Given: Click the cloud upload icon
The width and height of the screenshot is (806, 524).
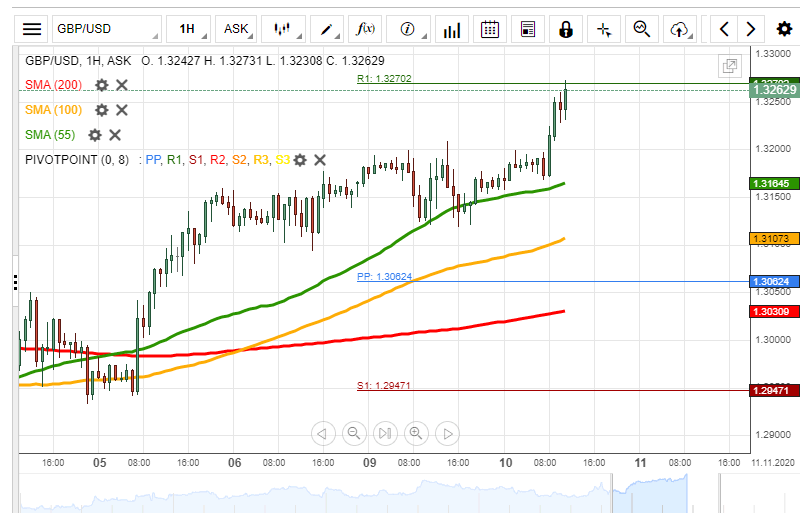Looking at the screenshot, I should point(680,29).
